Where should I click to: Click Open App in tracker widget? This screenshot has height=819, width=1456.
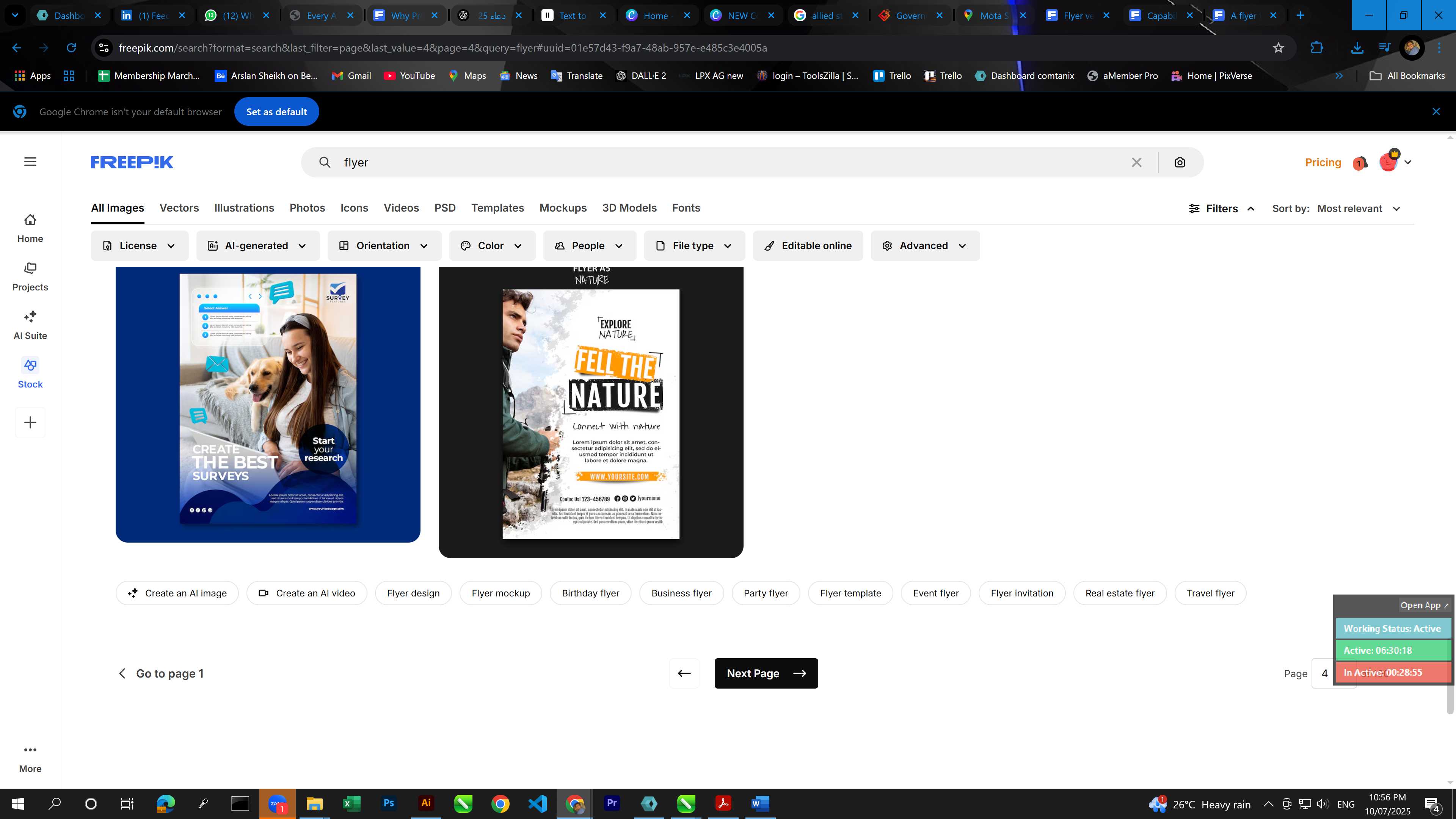click(1424, 606)
